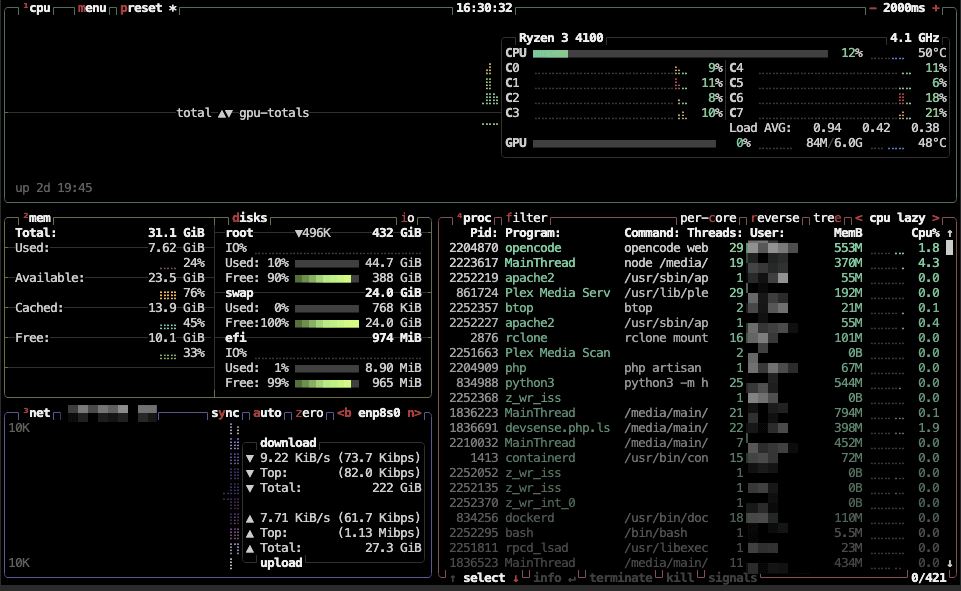Choose previous sort column arrow

coord(859,218)
